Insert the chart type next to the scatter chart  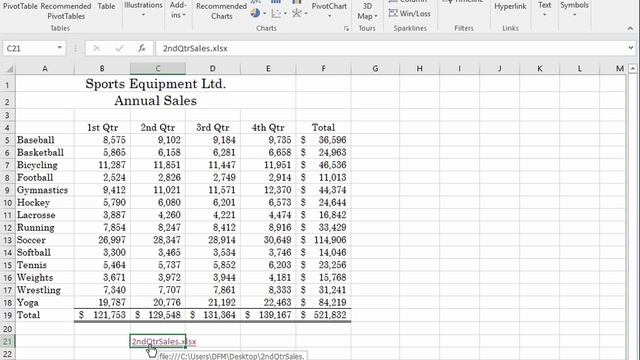[297, 13]
